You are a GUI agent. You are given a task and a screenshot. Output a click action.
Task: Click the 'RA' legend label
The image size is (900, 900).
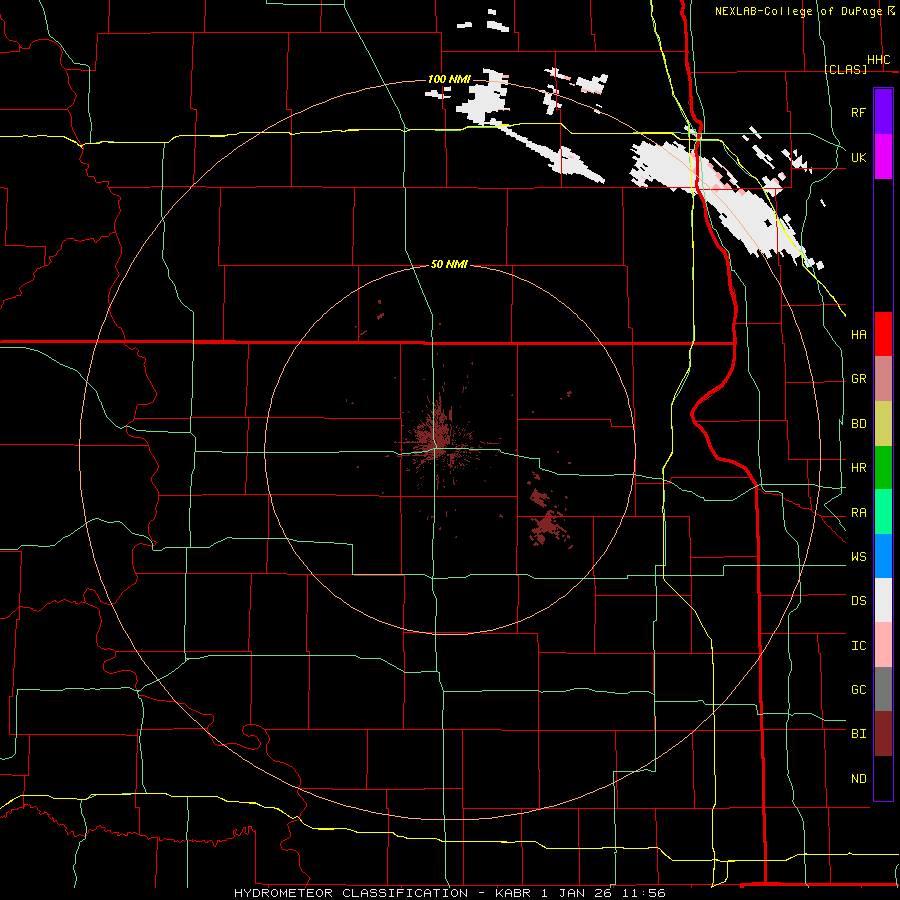tap(858, 513)
